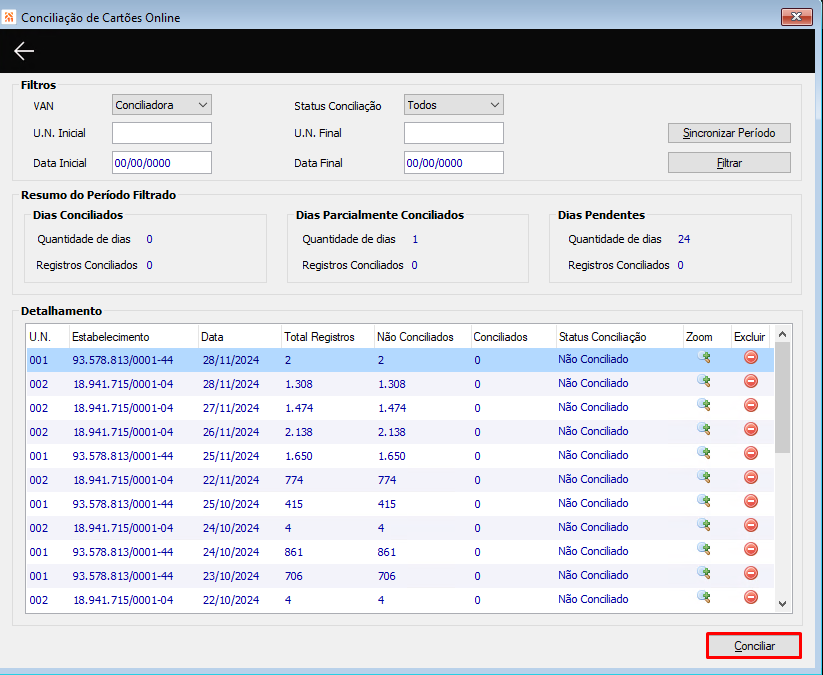This screenshot has height=675, width=823.
Task: Open Zoom for 28/11/2024 U.N. 001 row
Action: click(704, 357)
